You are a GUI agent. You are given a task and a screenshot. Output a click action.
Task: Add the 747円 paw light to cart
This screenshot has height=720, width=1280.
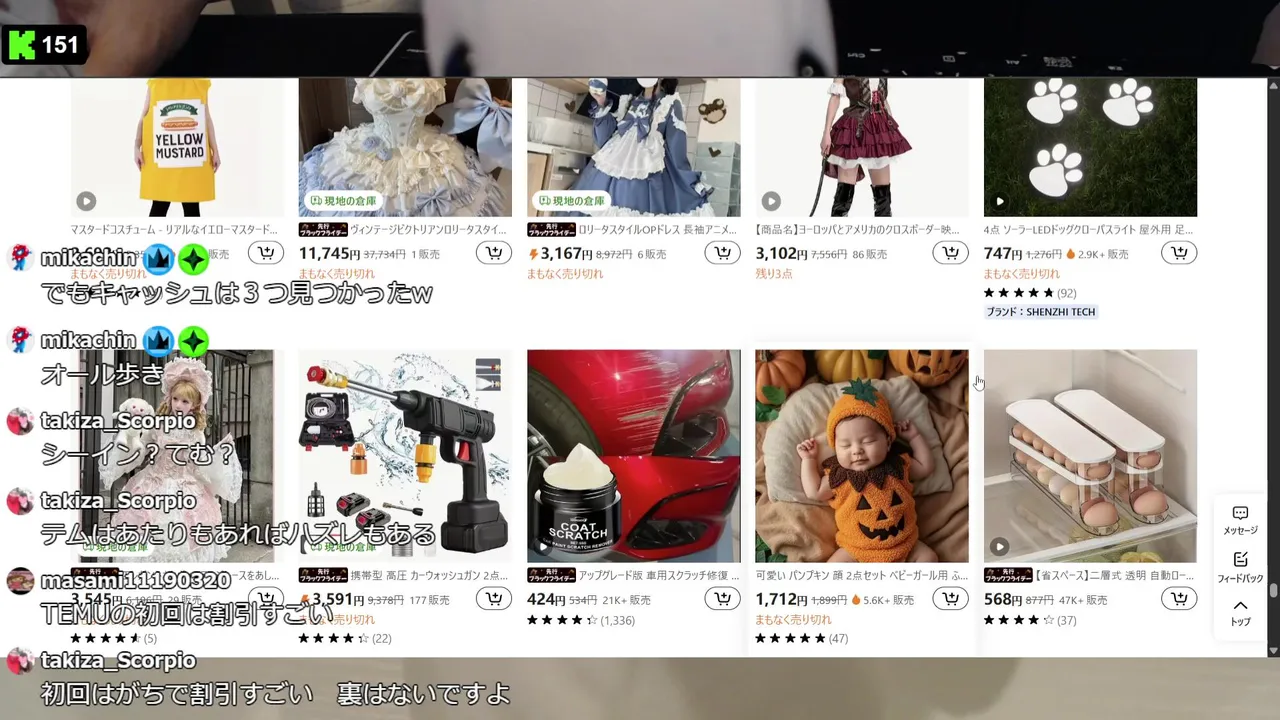tap(1179, 253)
